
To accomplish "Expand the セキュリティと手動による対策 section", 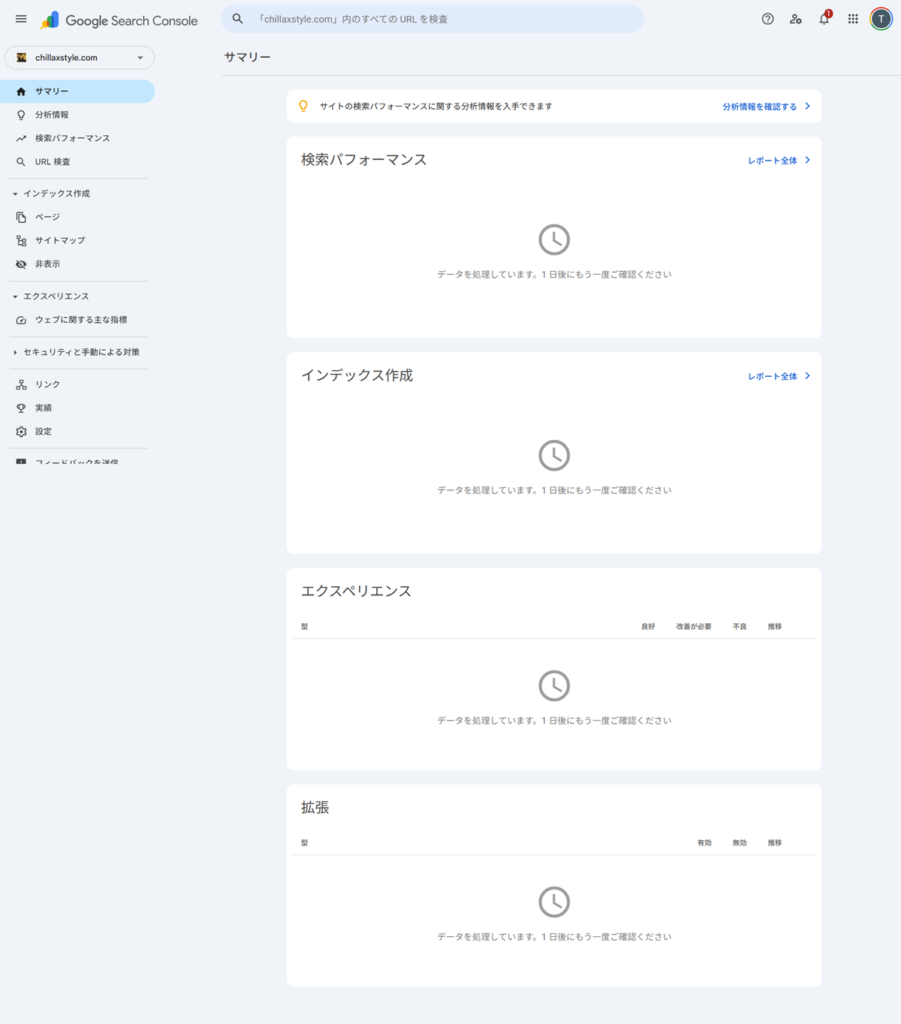I will tap(77, 352).
